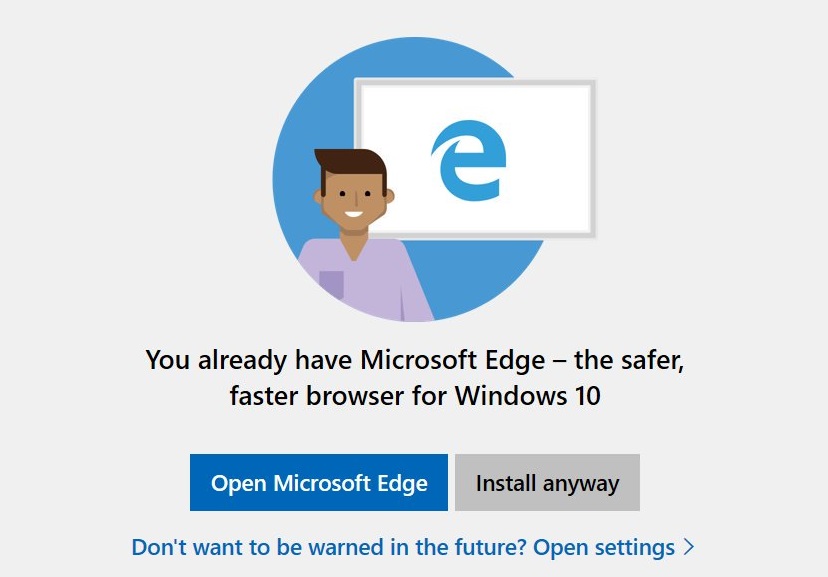Image resolution: width=828 pixels, height=577 pixels.
Task: Click the man's dark brown hair
Action: coord(351,163)
